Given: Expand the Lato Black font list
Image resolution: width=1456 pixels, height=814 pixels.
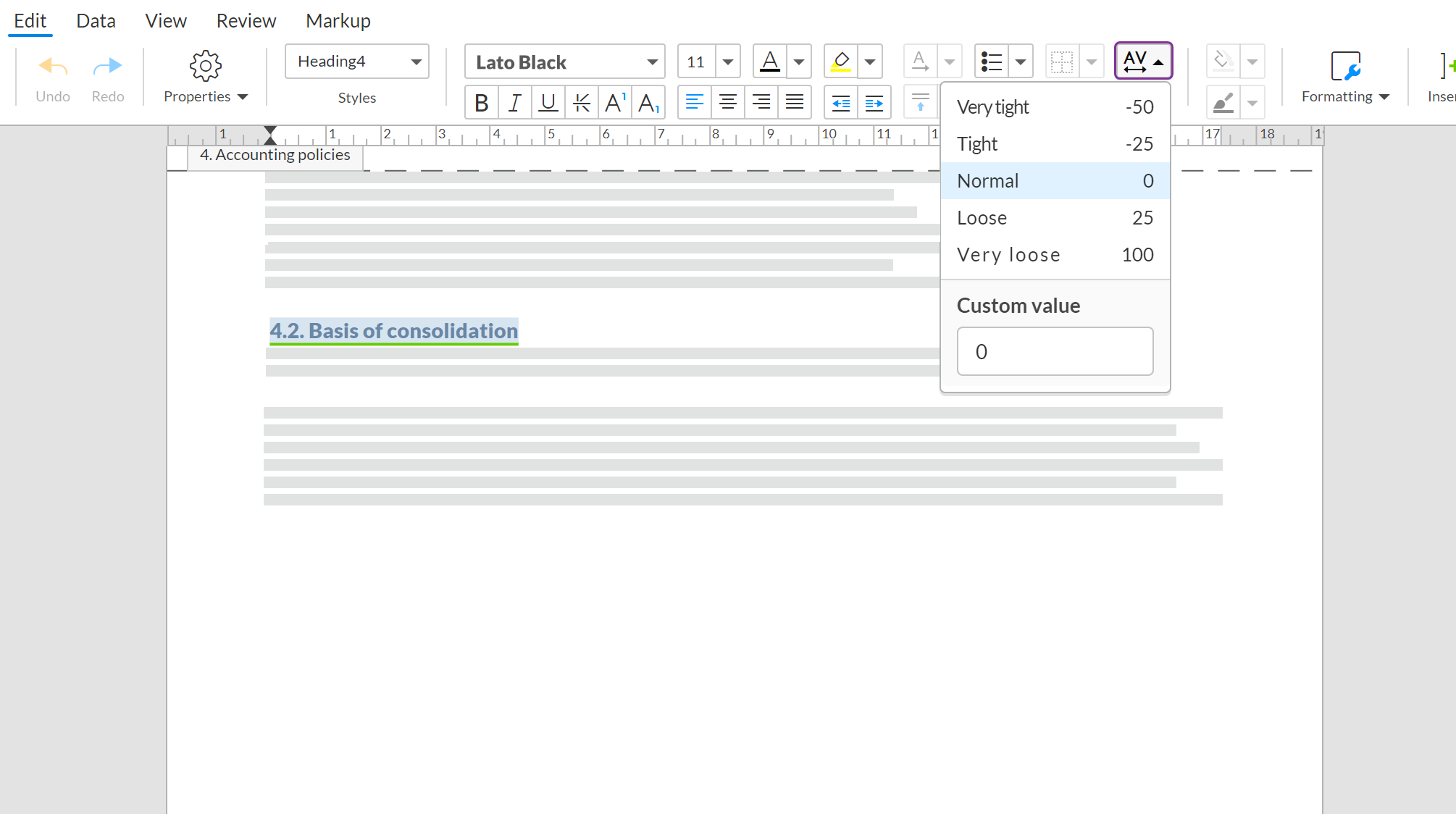Looking at the screenshot, I should pyautogui.click(x=652, y=62).
